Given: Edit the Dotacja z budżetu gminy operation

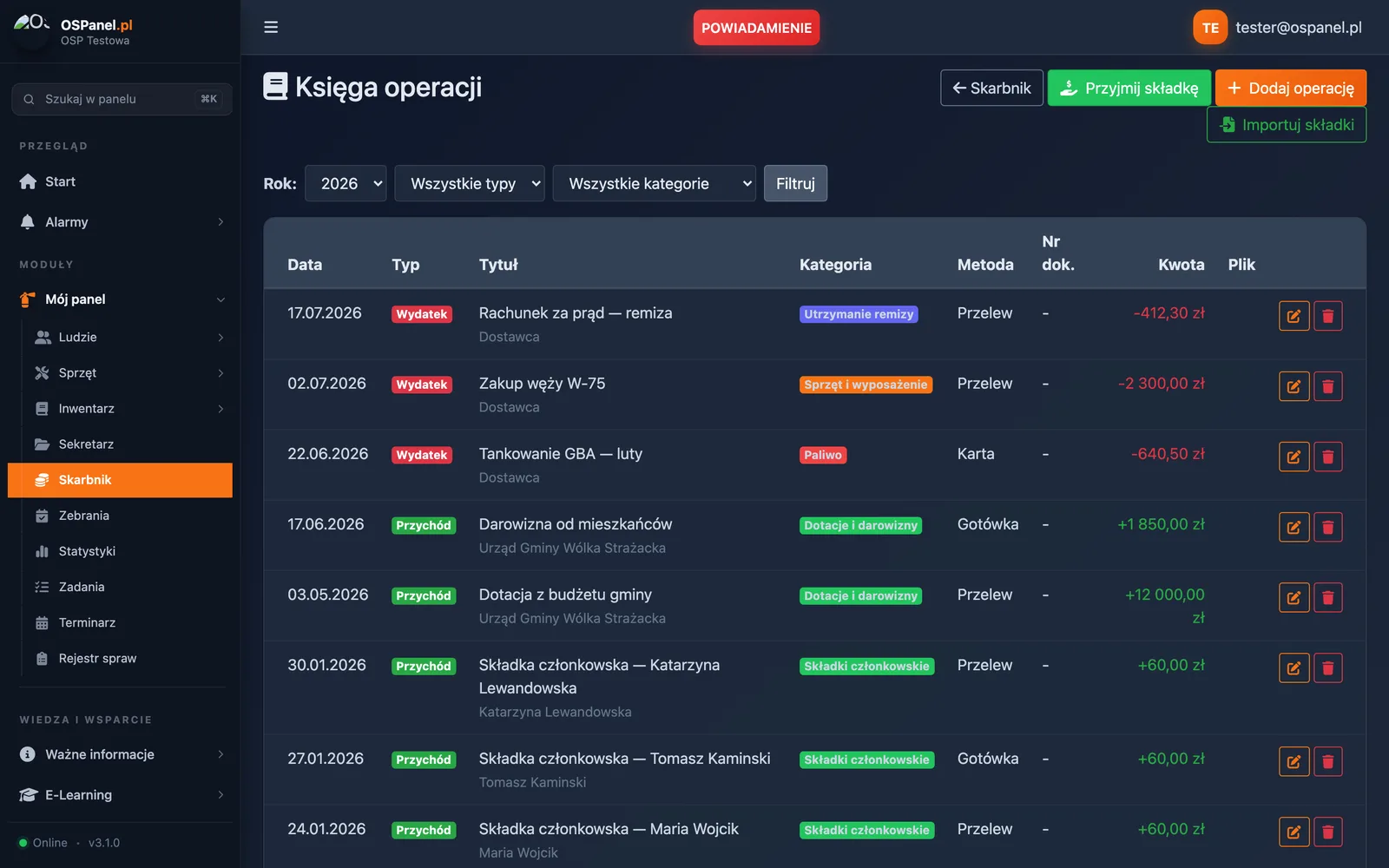Looking at the screenshot, I should pyautogui.click(x=1294, y=597).
